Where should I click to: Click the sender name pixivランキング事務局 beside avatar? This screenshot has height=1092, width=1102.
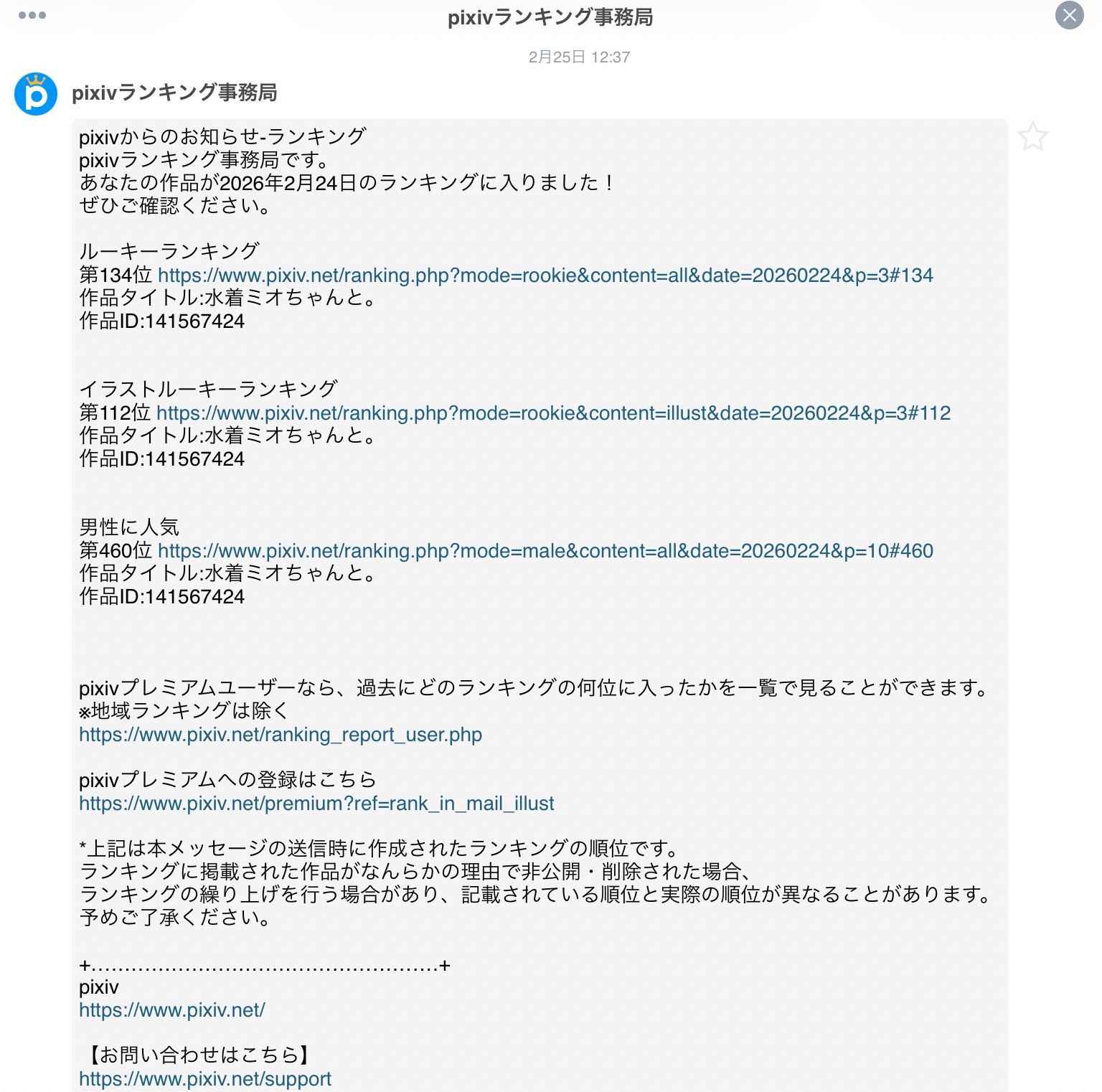pyautogui.click(x=174, y=93)
